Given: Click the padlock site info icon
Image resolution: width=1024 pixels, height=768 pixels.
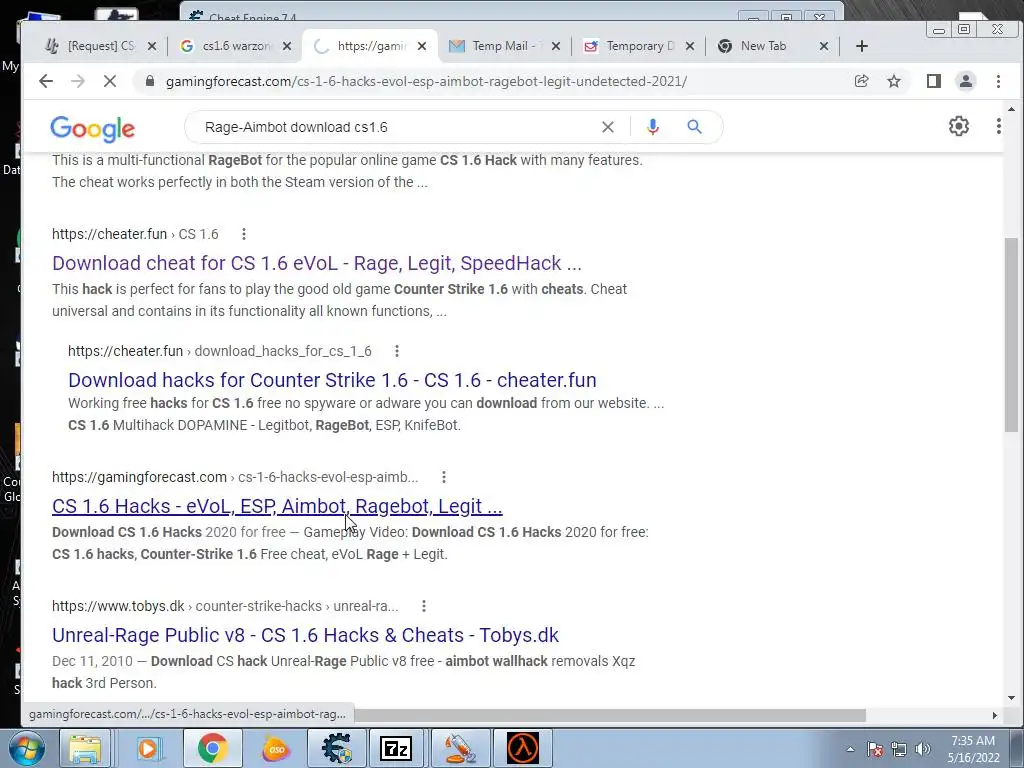Looking at the screenshot, I should (150, 81).
